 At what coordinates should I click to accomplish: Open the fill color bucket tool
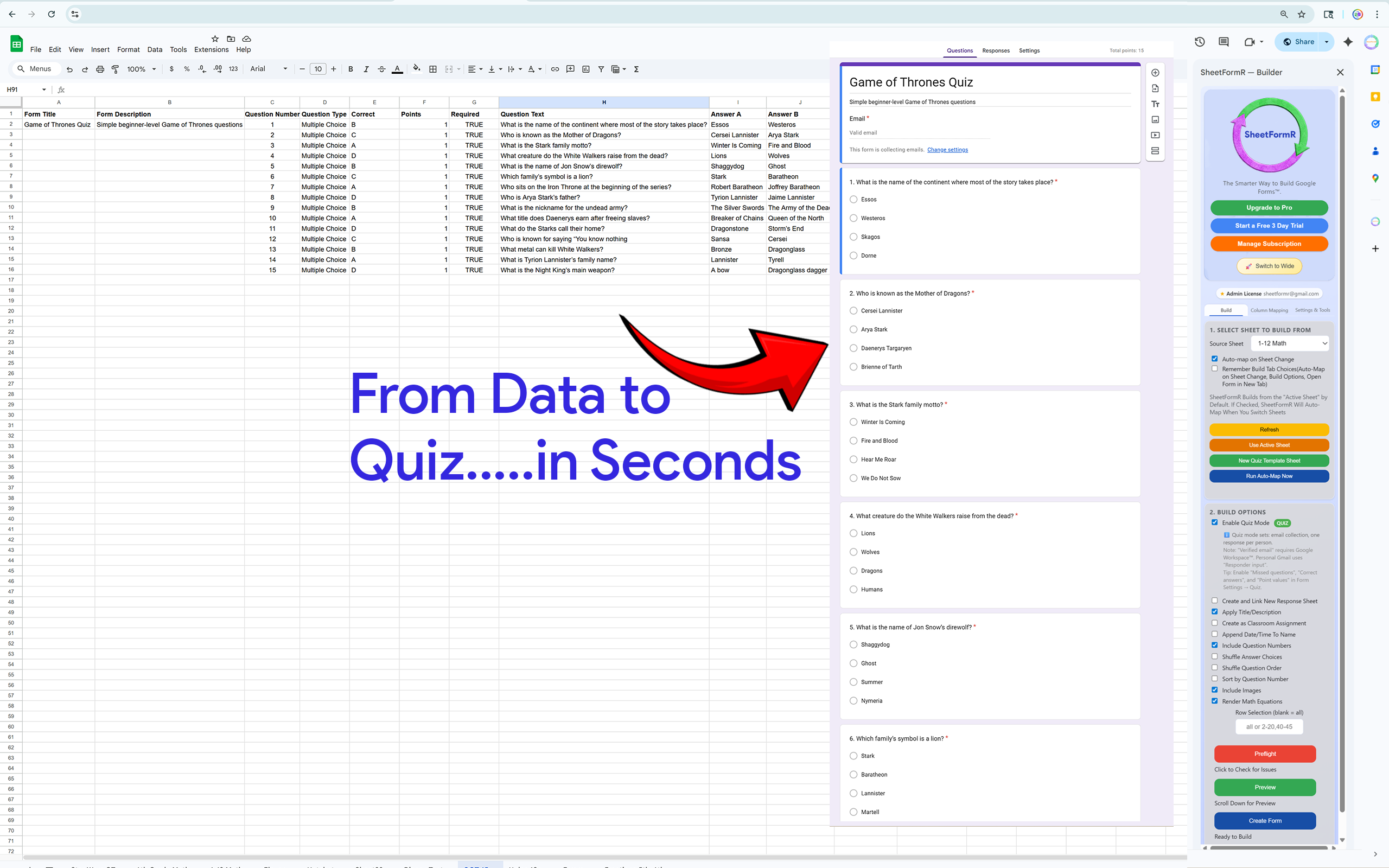pyautogui.click(x=416, y=69)
